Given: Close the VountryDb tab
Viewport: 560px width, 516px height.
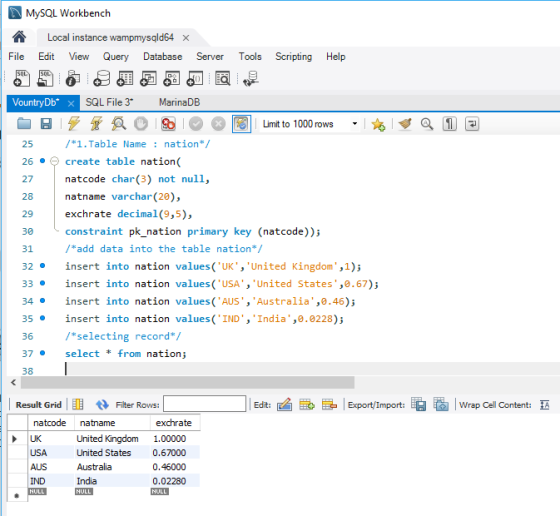Looking at the screenshot, I should pyautogui.click(x=71, y=104).
